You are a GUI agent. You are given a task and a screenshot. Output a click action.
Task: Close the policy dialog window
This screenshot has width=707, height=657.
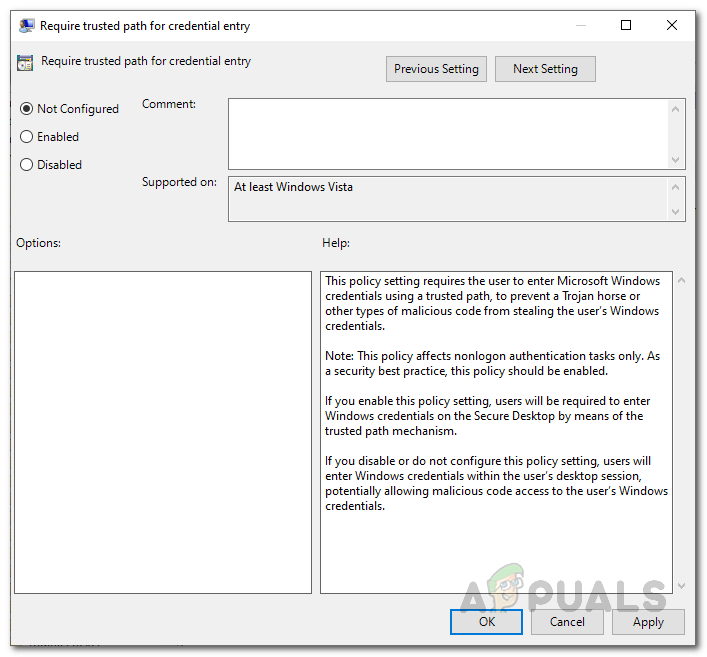coord(672,25)
